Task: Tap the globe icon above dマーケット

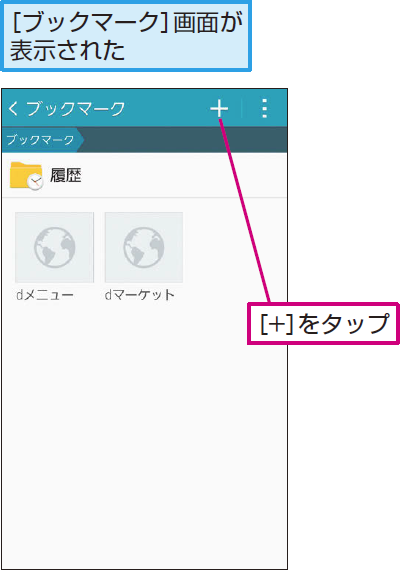Action: click(x=144, y=247)
